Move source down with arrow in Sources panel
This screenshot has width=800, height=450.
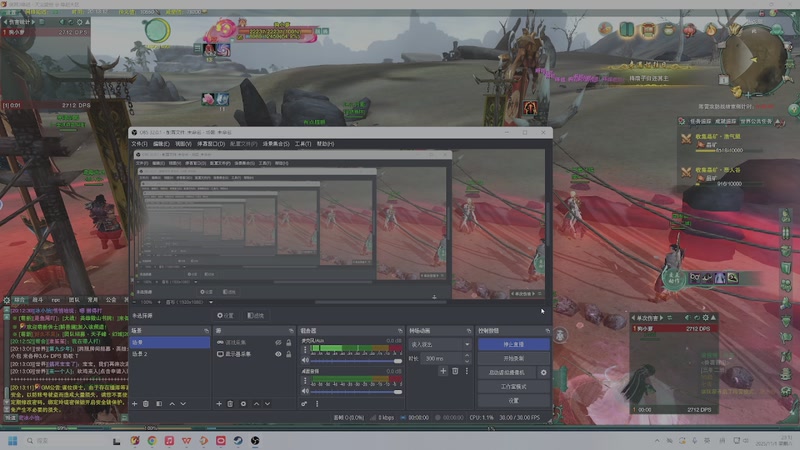pos(267,404)
